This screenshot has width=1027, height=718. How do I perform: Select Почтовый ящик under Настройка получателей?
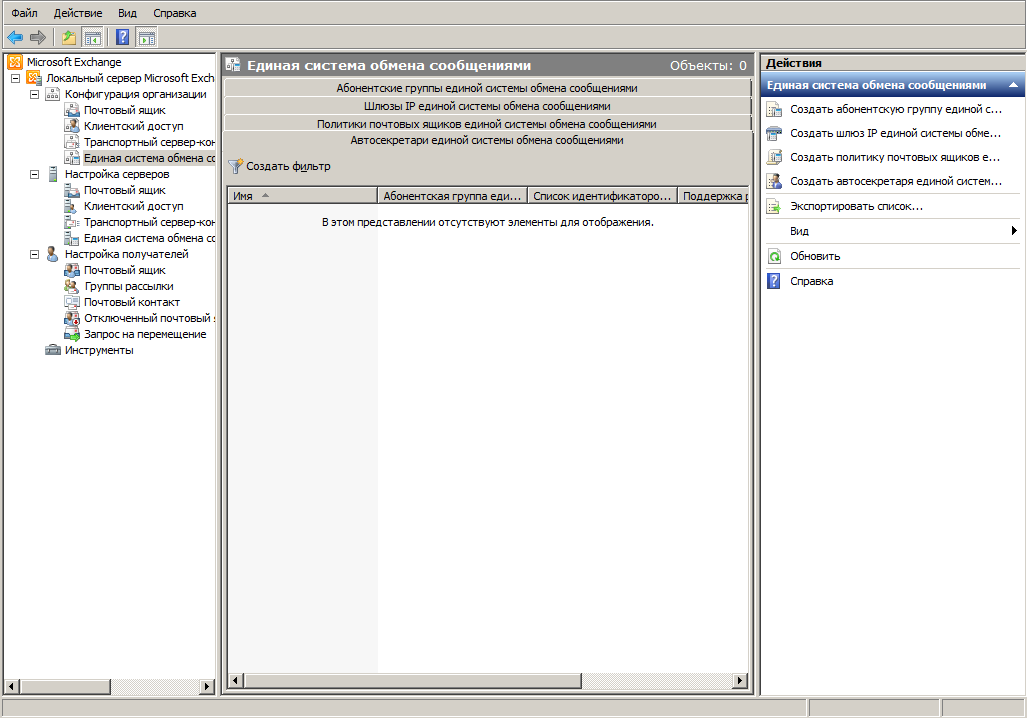point(124,271)
